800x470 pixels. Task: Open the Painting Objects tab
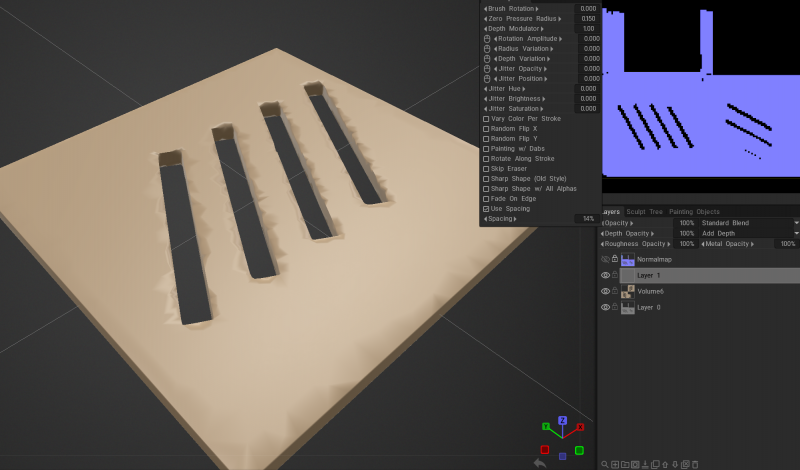[x=694, y=212]
